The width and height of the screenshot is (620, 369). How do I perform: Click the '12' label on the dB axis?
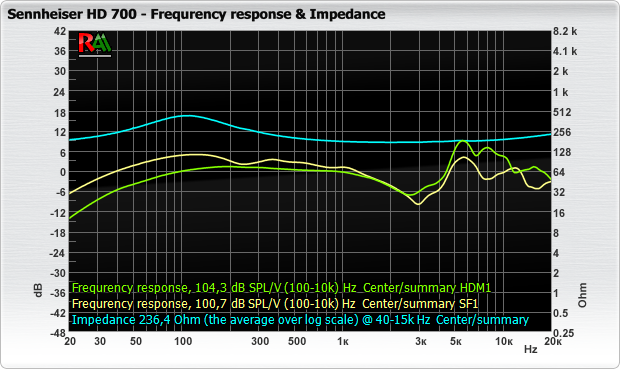60,132
